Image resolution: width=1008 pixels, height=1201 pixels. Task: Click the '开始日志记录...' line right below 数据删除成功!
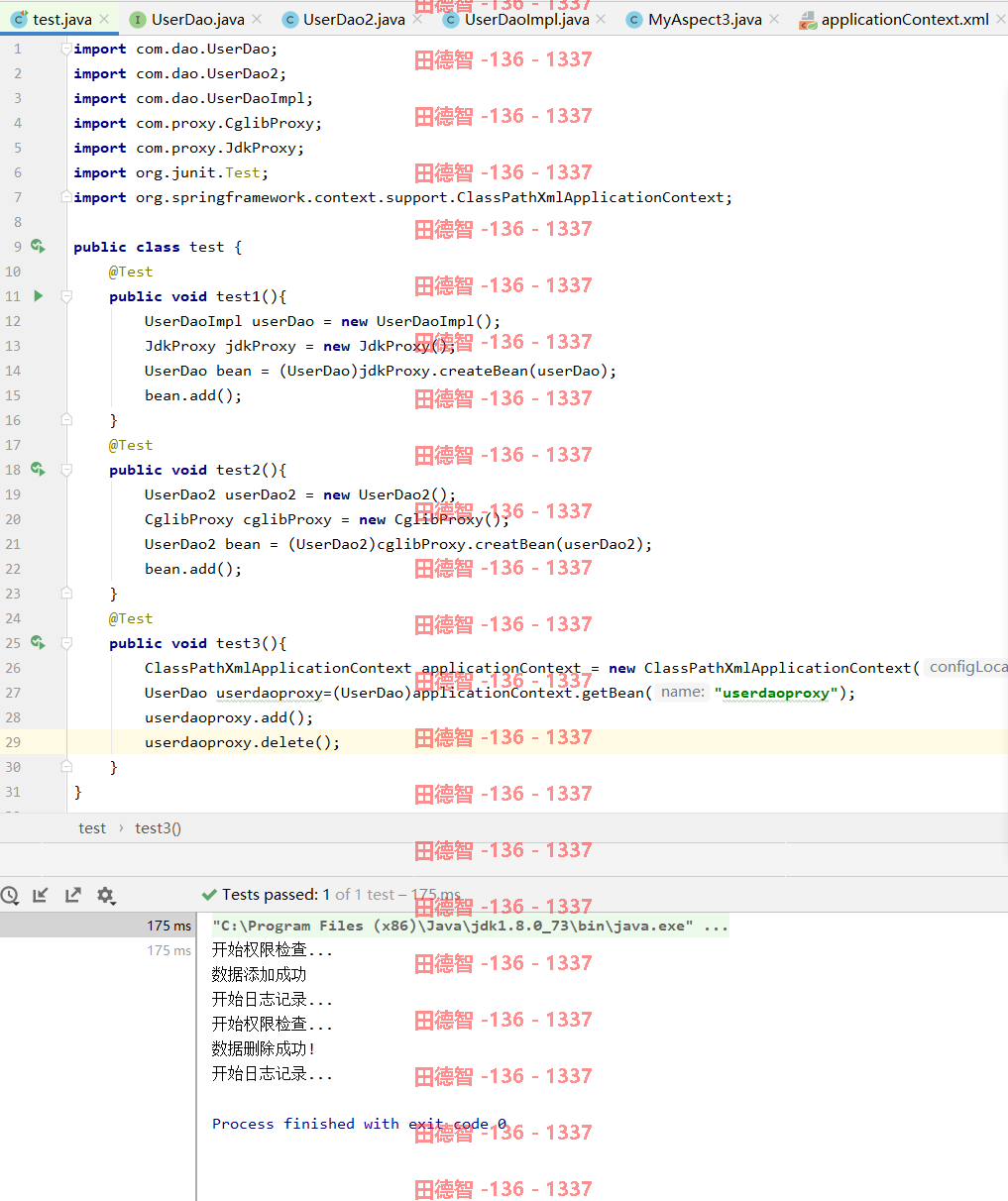pos(272,1074)
